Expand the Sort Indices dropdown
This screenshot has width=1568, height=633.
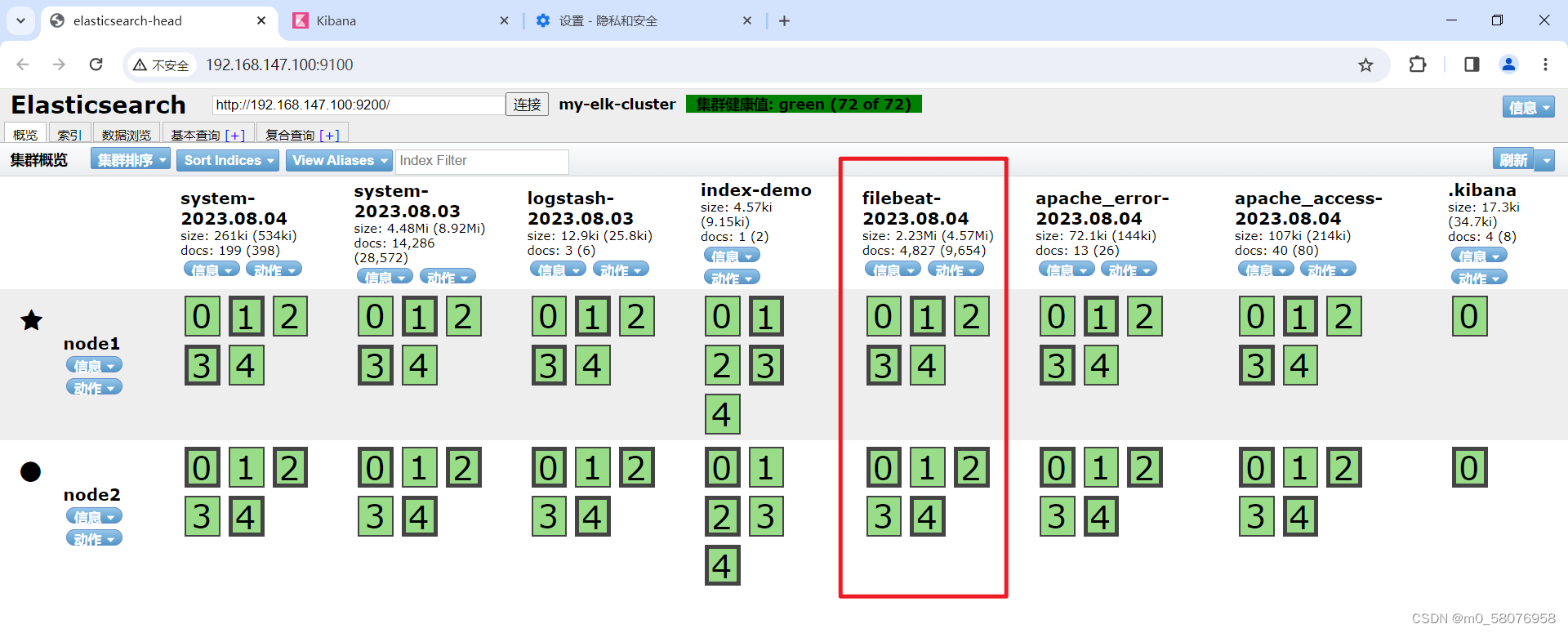tap(229, 160)
